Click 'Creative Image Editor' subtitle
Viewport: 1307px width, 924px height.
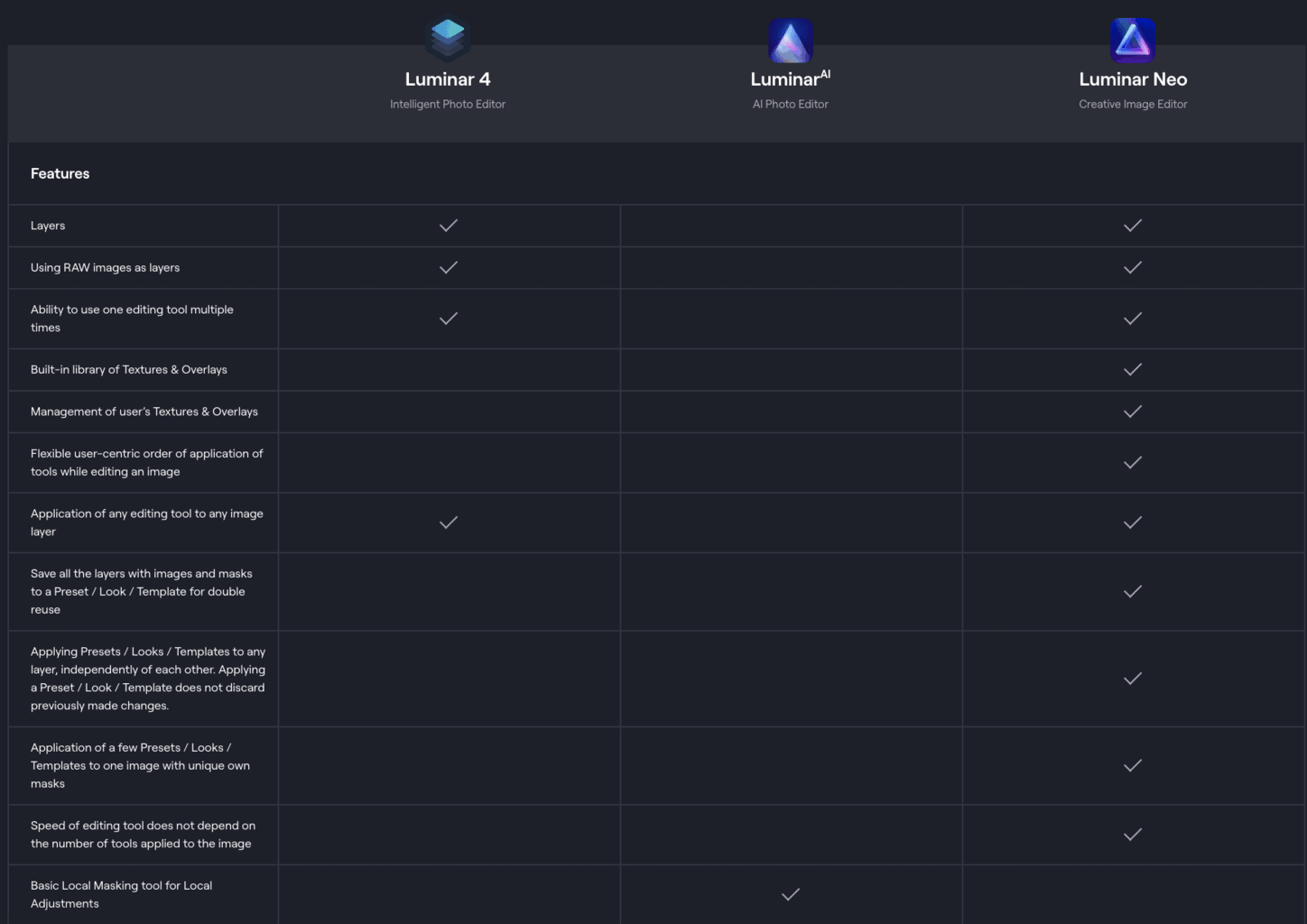click(1133, 105)
